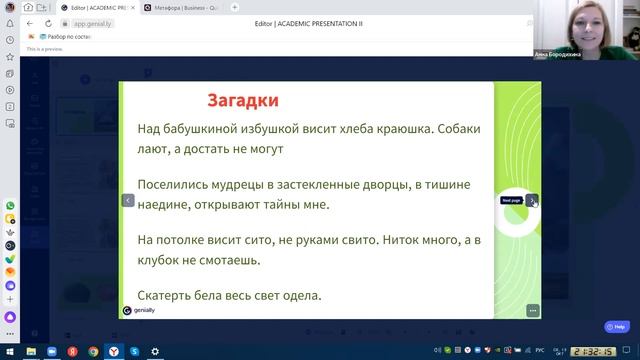640x360 pixels.
Task: Open the orange heart sidebar app
Action: point(10,272)
